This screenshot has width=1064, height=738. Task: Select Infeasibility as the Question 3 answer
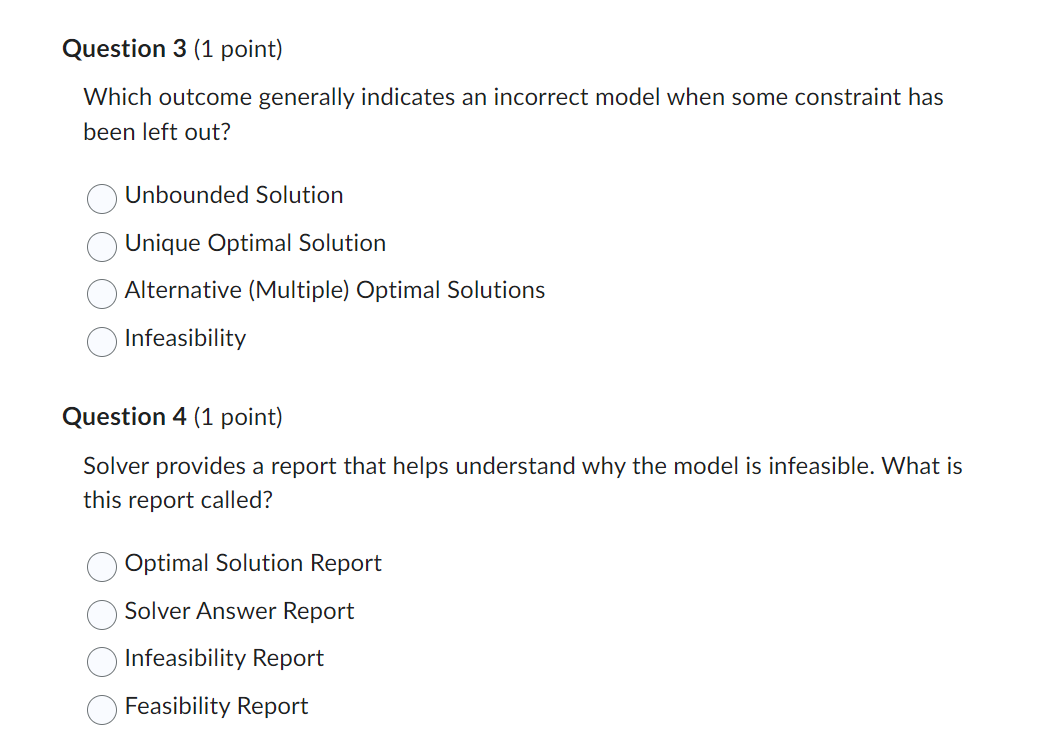tap(101, 342)
